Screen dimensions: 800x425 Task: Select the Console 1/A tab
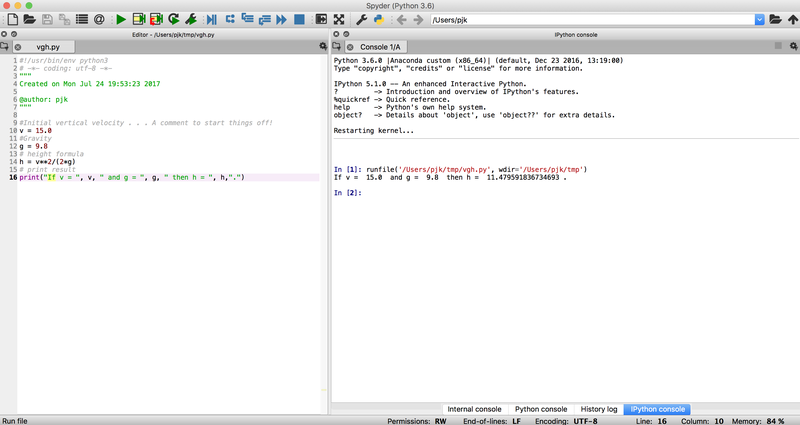pyautogui.click(x=380, y=46)
